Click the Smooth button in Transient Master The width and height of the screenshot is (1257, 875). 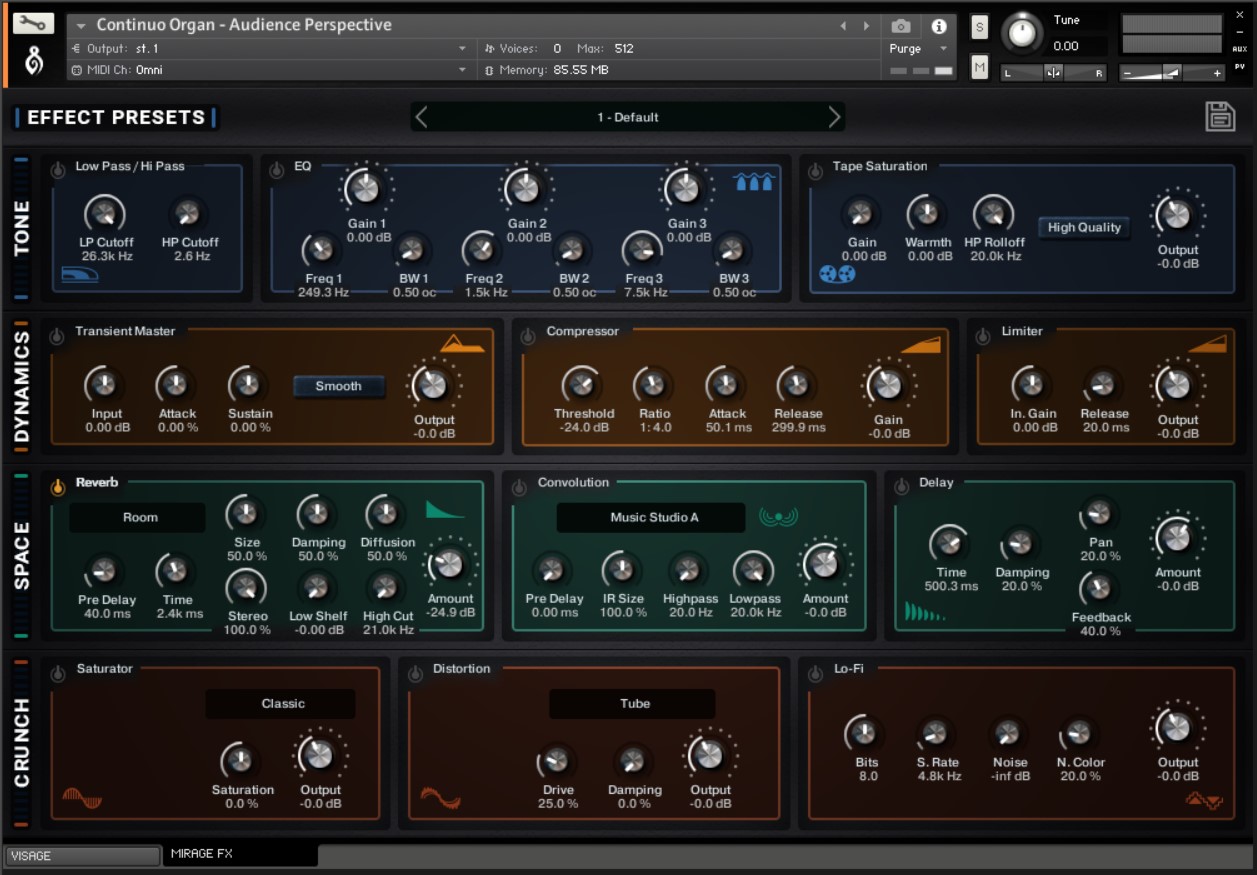pos(338,386)
